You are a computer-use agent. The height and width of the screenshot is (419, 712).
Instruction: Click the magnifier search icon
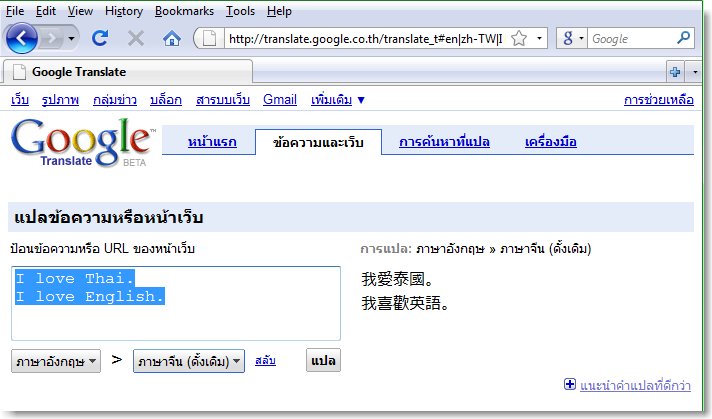click(683, 38)
